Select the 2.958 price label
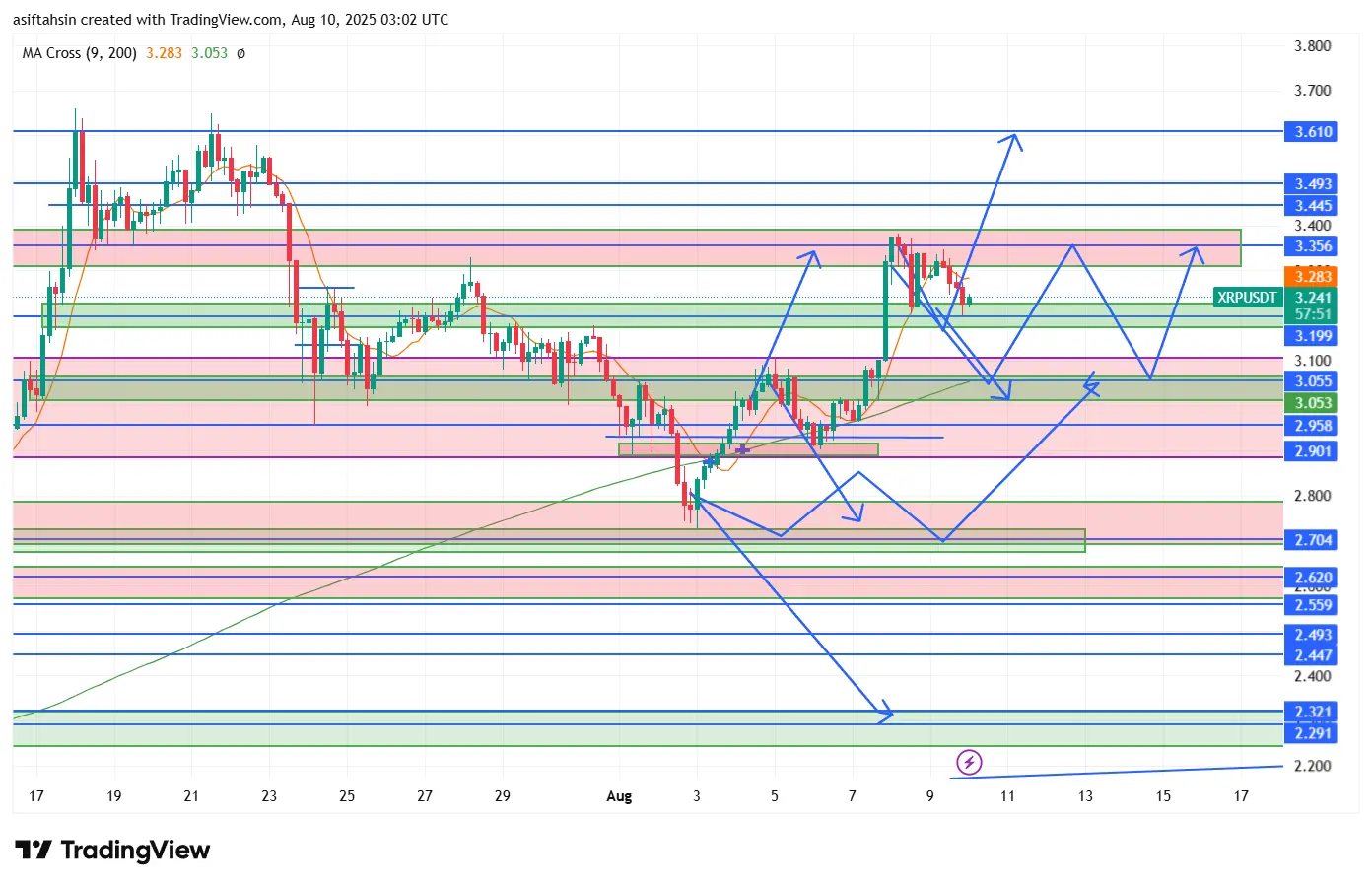 [x=1310, y=426]
